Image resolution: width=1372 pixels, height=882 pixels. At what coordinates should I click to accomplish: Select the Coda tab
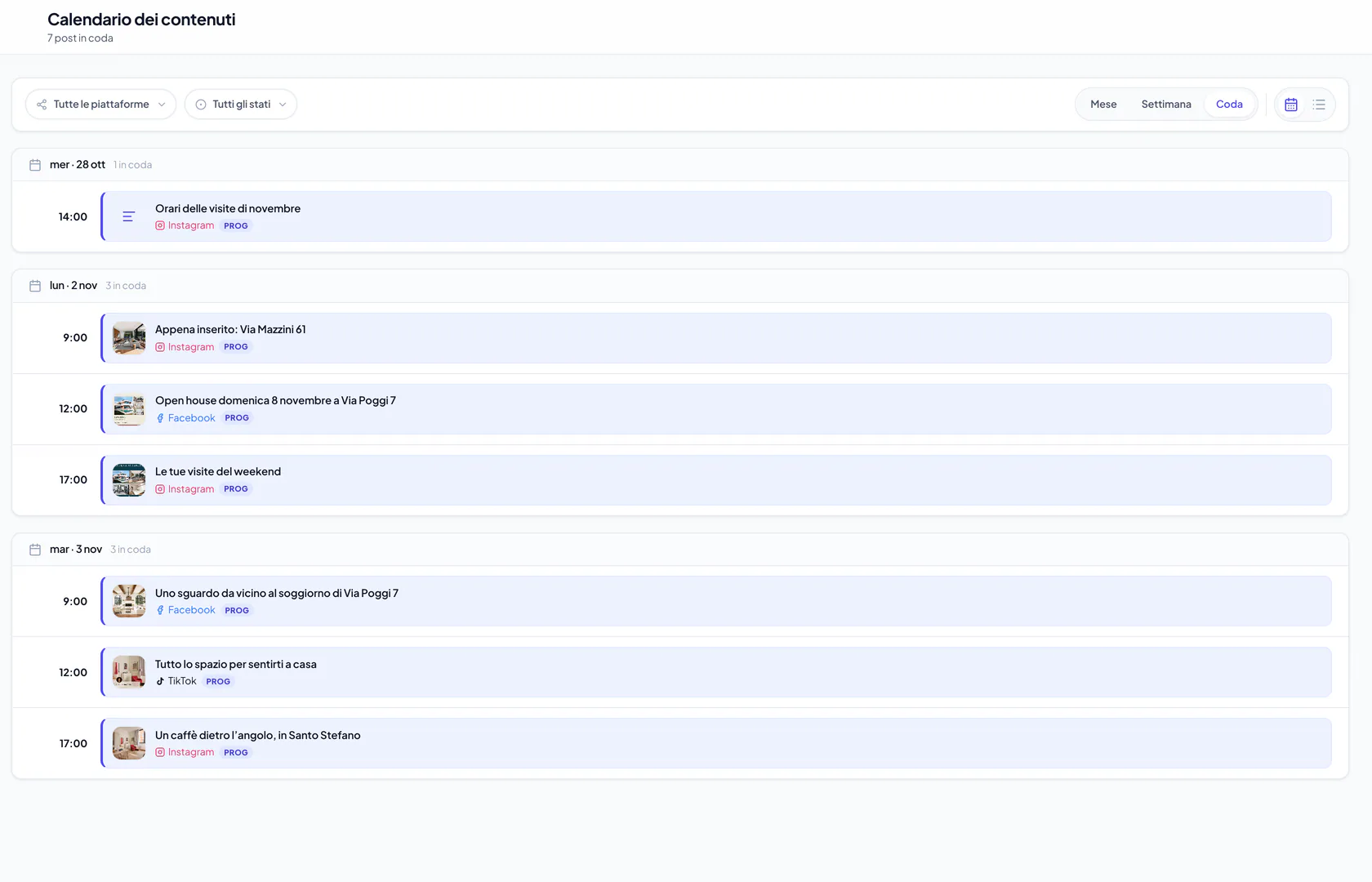click(1229, 105)
